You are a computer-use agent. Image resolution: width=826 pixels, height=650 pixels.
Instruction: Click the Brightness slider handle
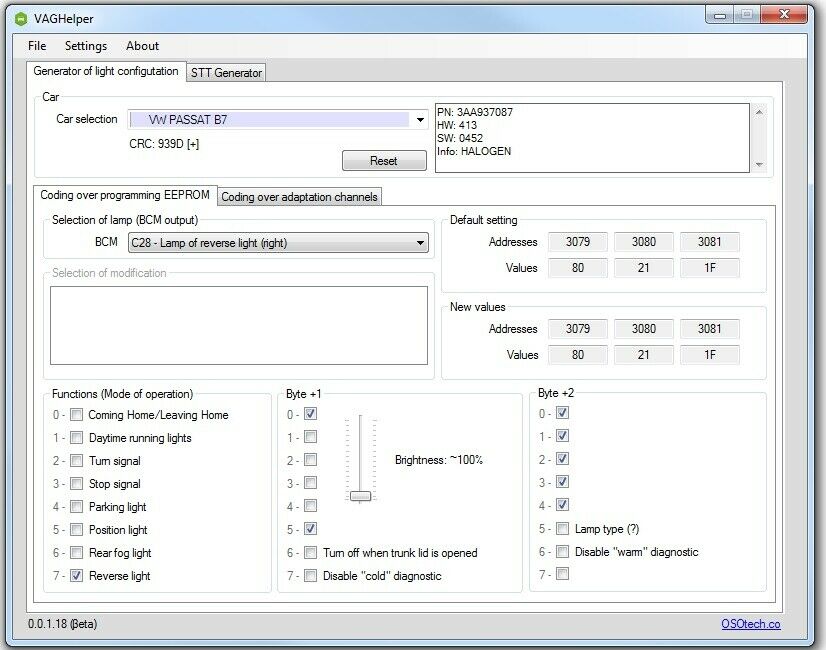(x=361, y=496)
